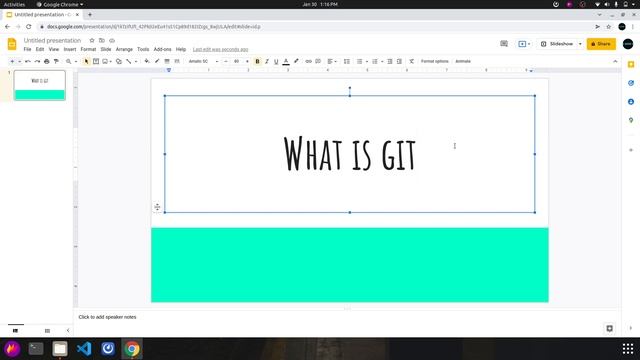Screen dimensions: 640x360
Task: Move the presentation to a folder
Action: tap(102, 40)
